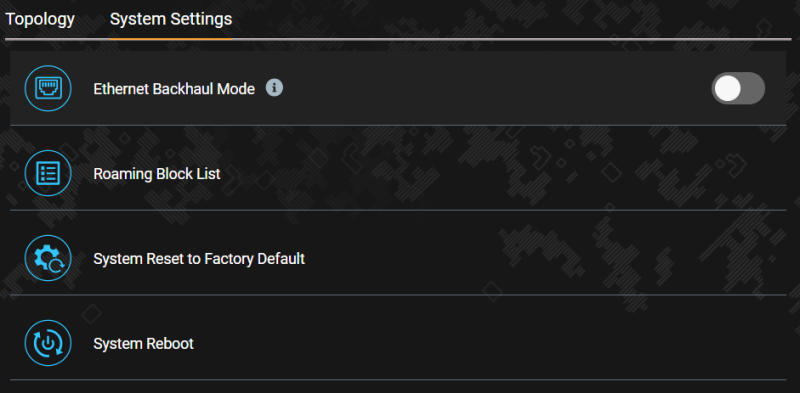Click the Roaming Block List checklist icon
Screen dimensions: 800x393
click(48, 174)
